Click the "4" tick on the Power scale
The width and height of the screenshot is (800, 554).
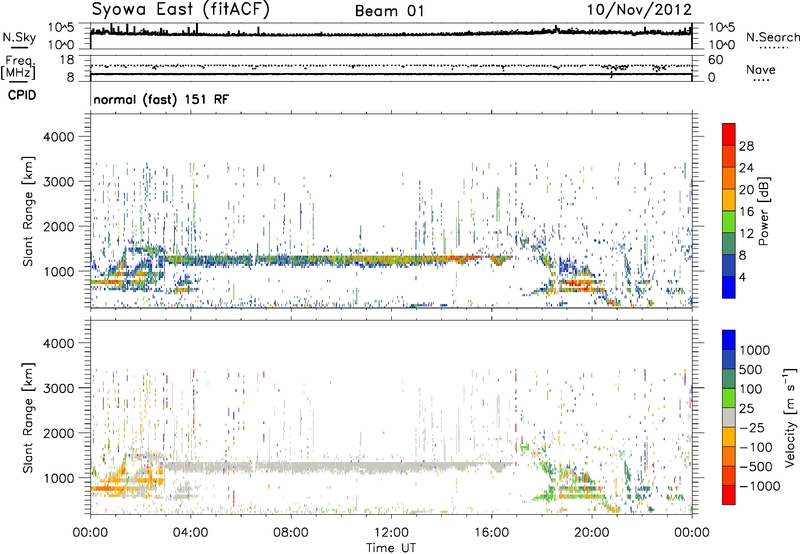pos(742,277)
